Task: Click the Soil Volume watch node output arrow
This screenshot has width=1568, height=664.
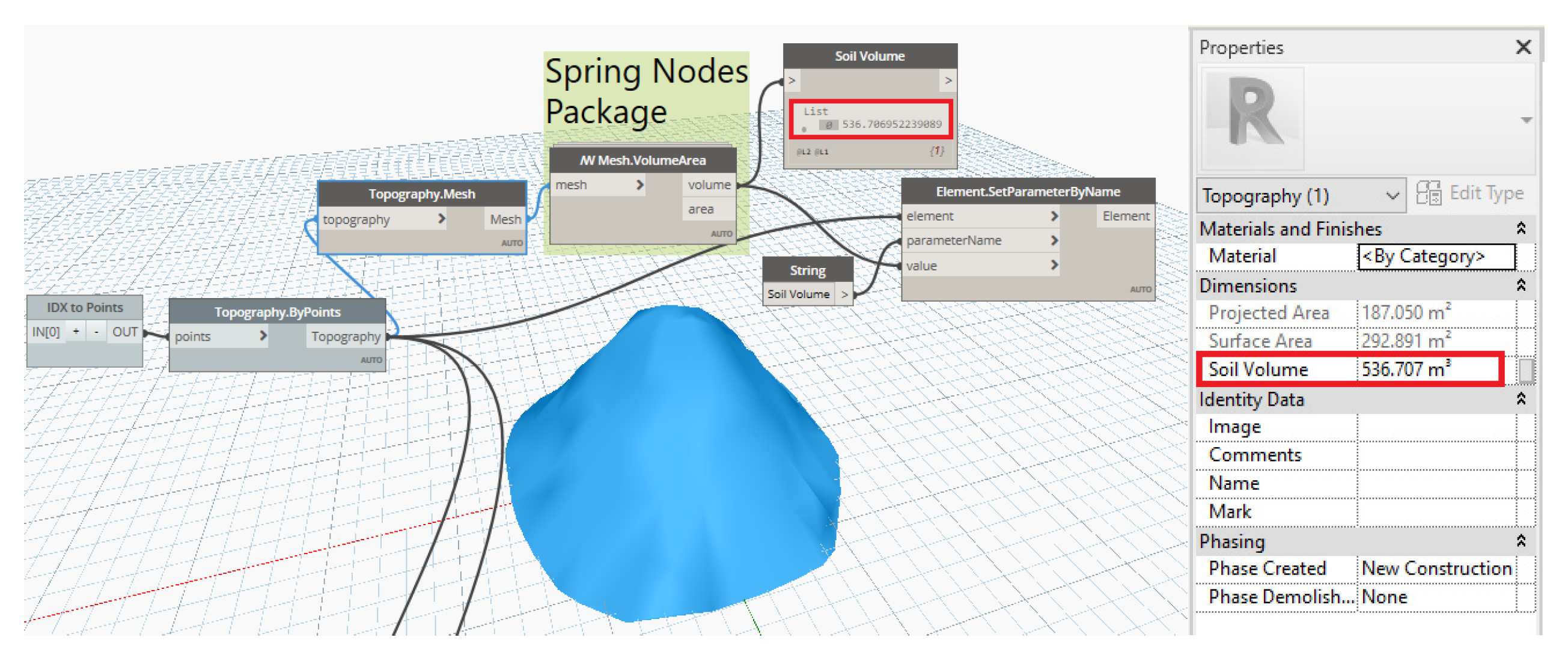Action: (947, 81)
